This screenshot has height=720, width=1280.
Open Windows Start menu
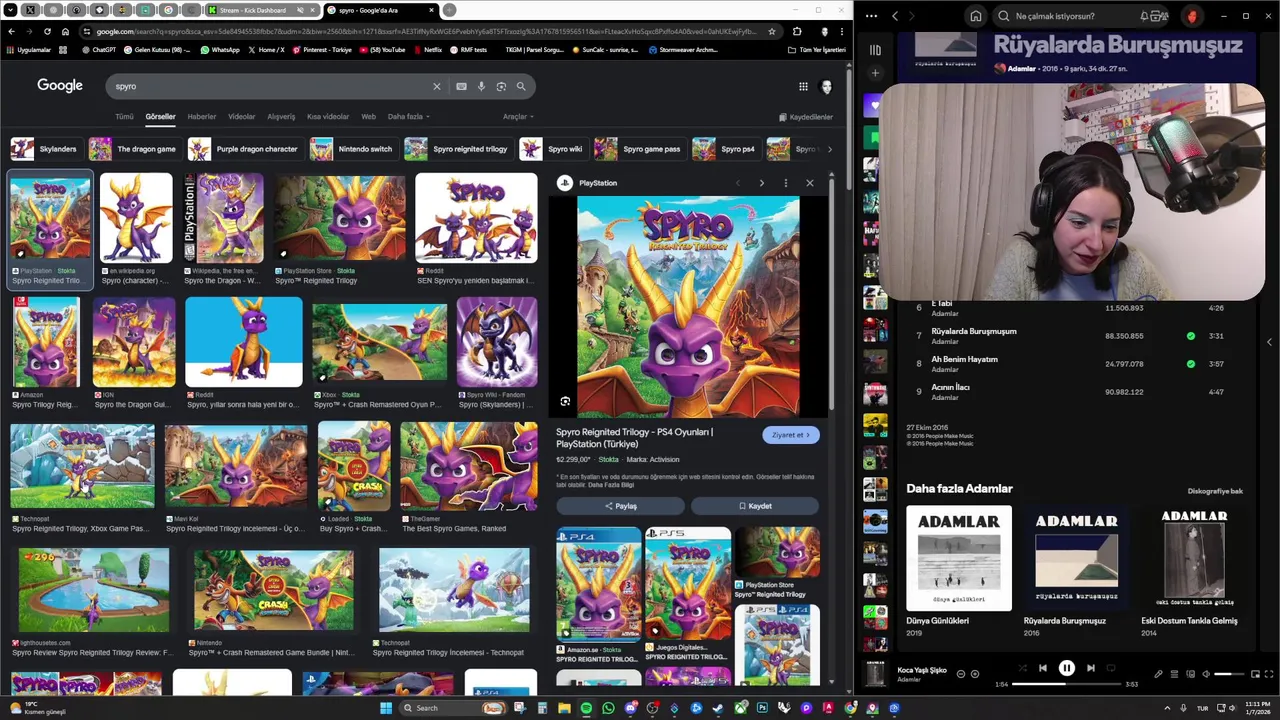(x=386, y=708)
